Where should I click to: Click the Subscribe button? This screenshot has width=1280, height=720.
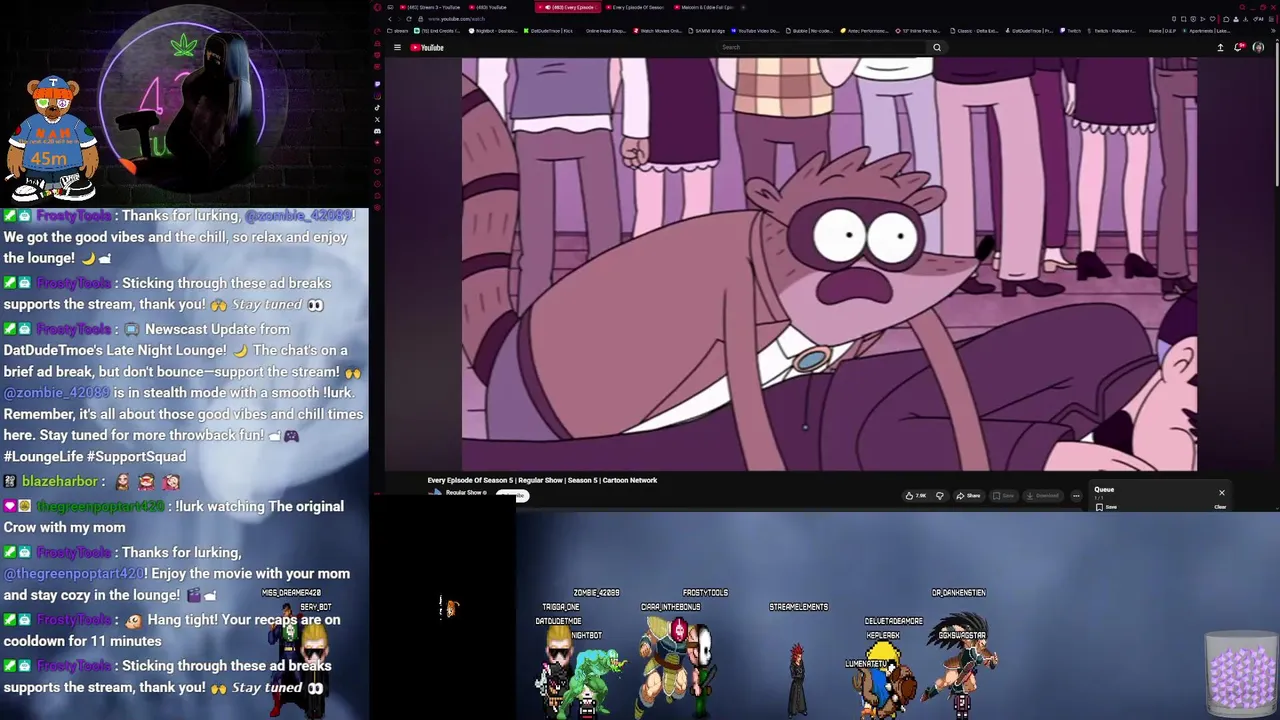tap(512, 496)
